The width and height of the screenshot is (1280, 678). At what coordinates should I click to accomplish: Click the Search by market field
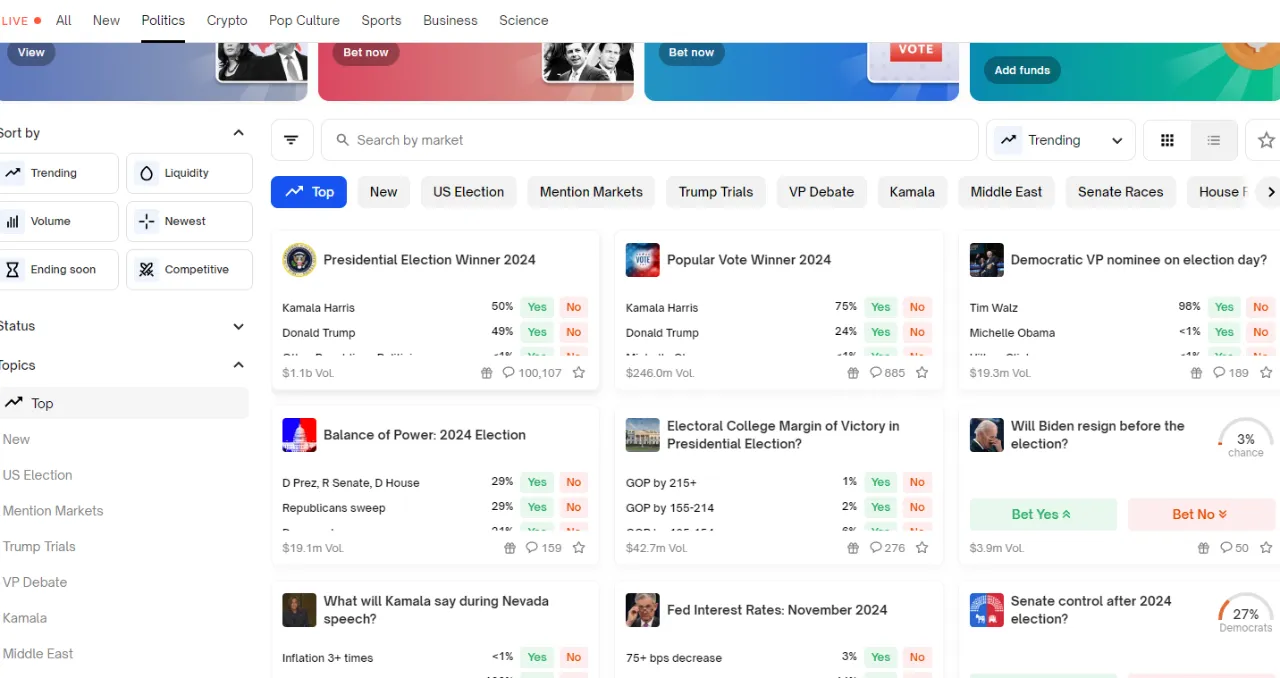[x=650, y=140]
